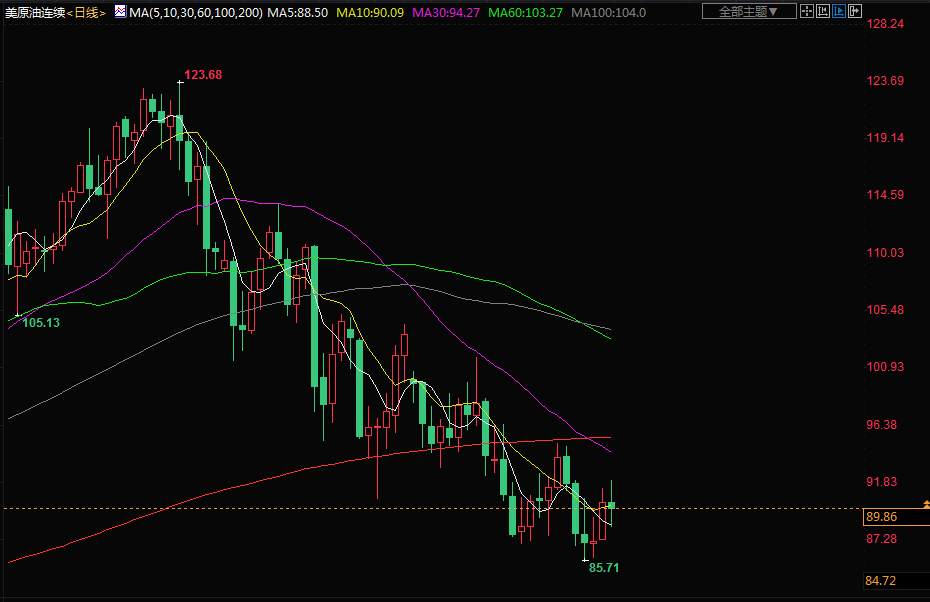930x602 pixels.
Task: Select the green MA60:103.27 label
Action: coord(524,13)
